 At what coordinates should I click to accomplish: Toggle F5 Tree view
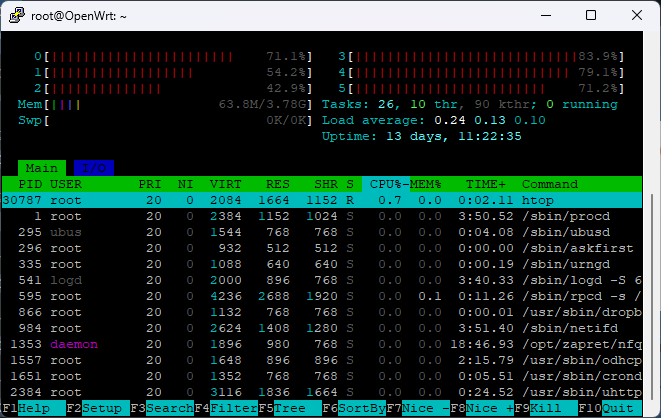click(x=287, y=408)
